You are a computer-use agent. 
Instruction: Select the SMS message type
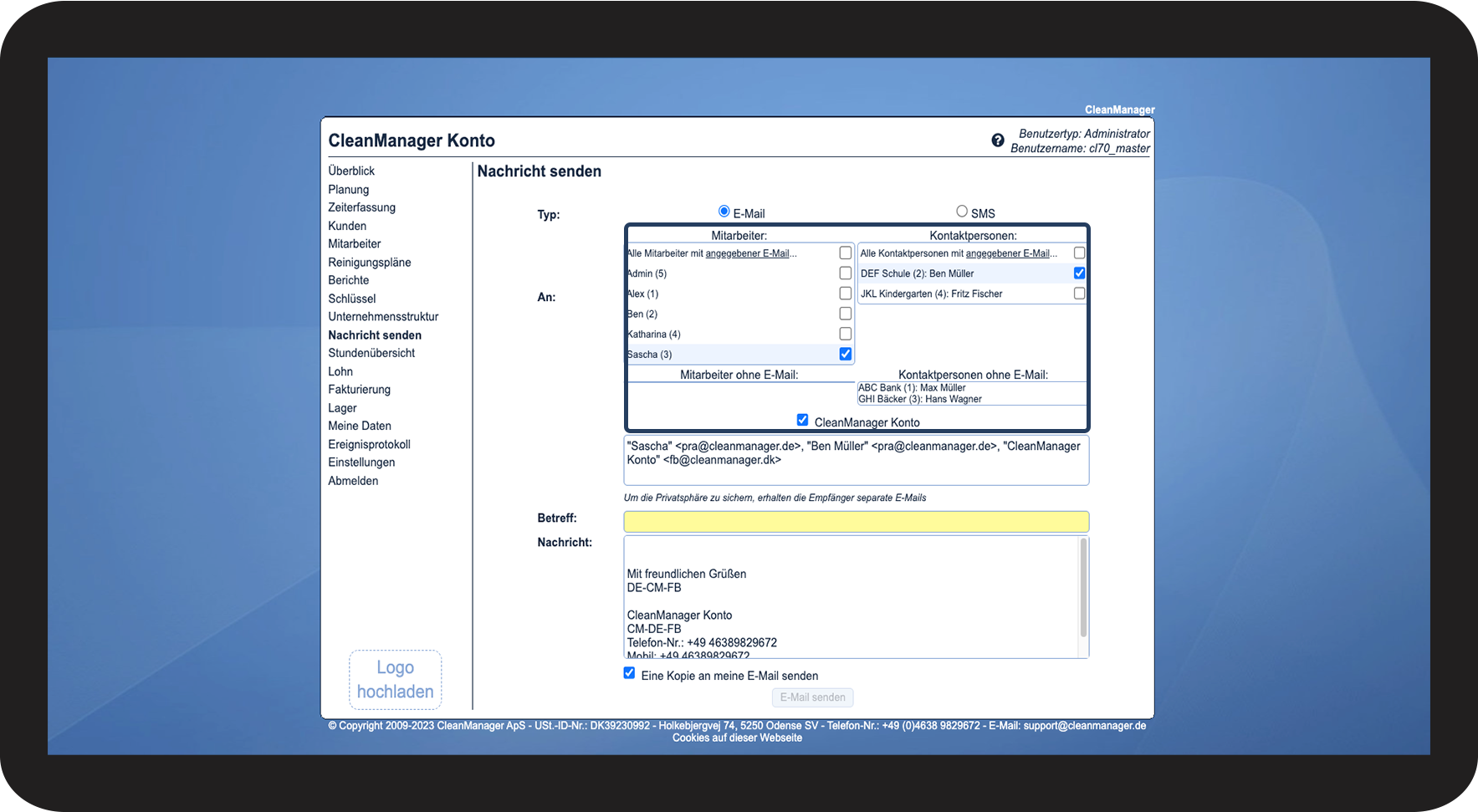(x=962, y=212)
